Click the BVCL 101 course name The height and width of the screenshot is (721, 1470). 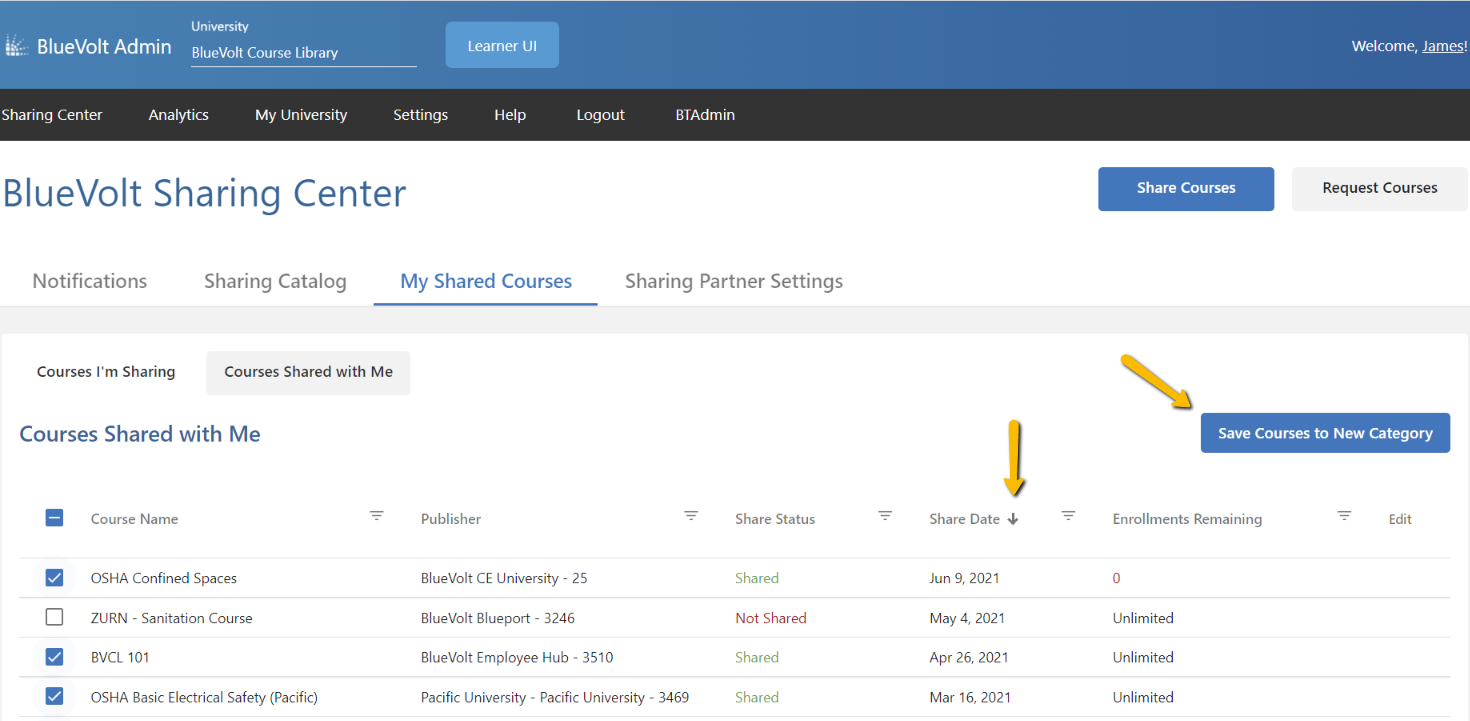(x=120, y=657)
